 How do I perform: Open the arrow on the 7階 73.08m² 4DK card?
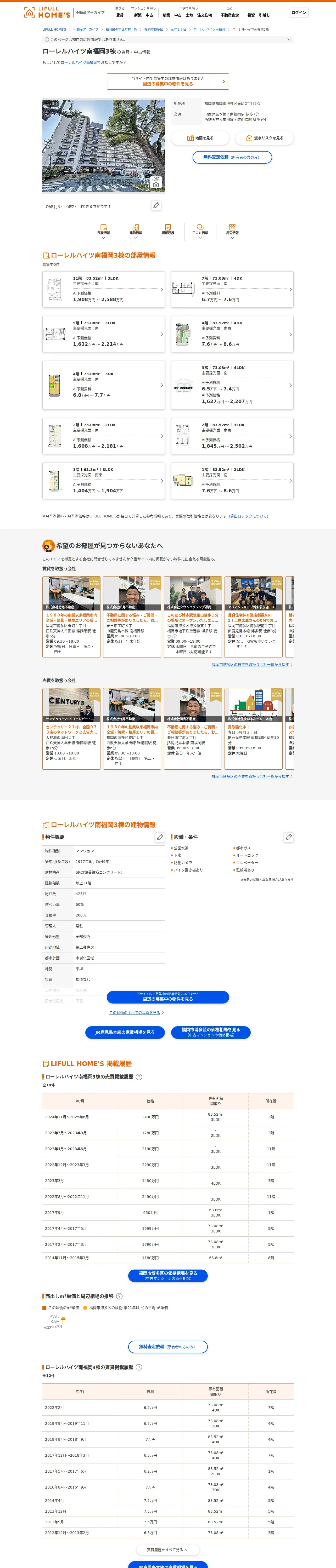(290, 290)
